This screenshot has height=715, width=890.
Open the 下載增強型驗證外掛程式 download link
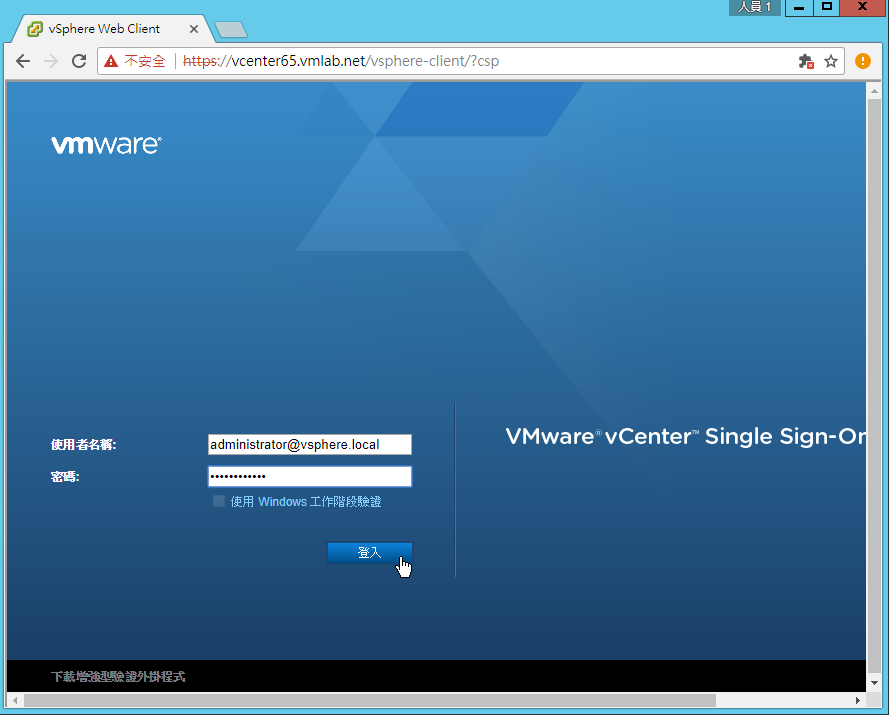(118, 676)
